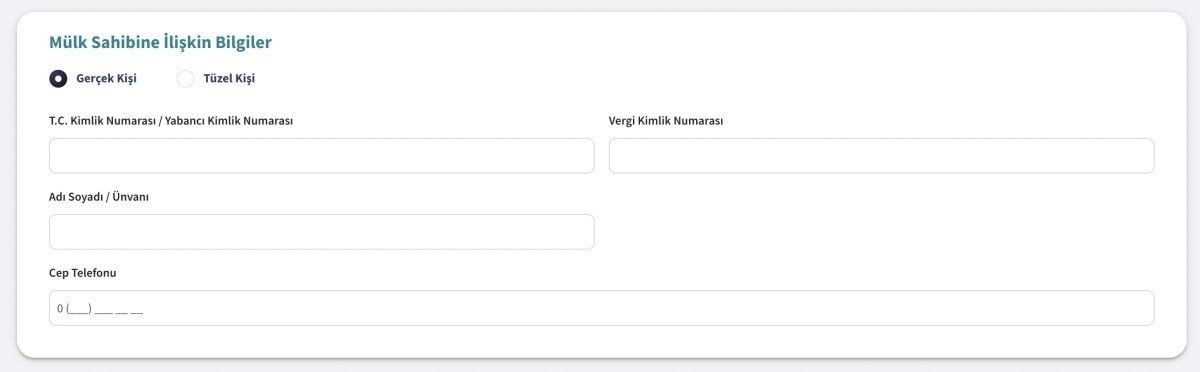Select the Gerçek Kişi radio button
This screenshot has width=1200, height=372.
(x=58, y=78)
